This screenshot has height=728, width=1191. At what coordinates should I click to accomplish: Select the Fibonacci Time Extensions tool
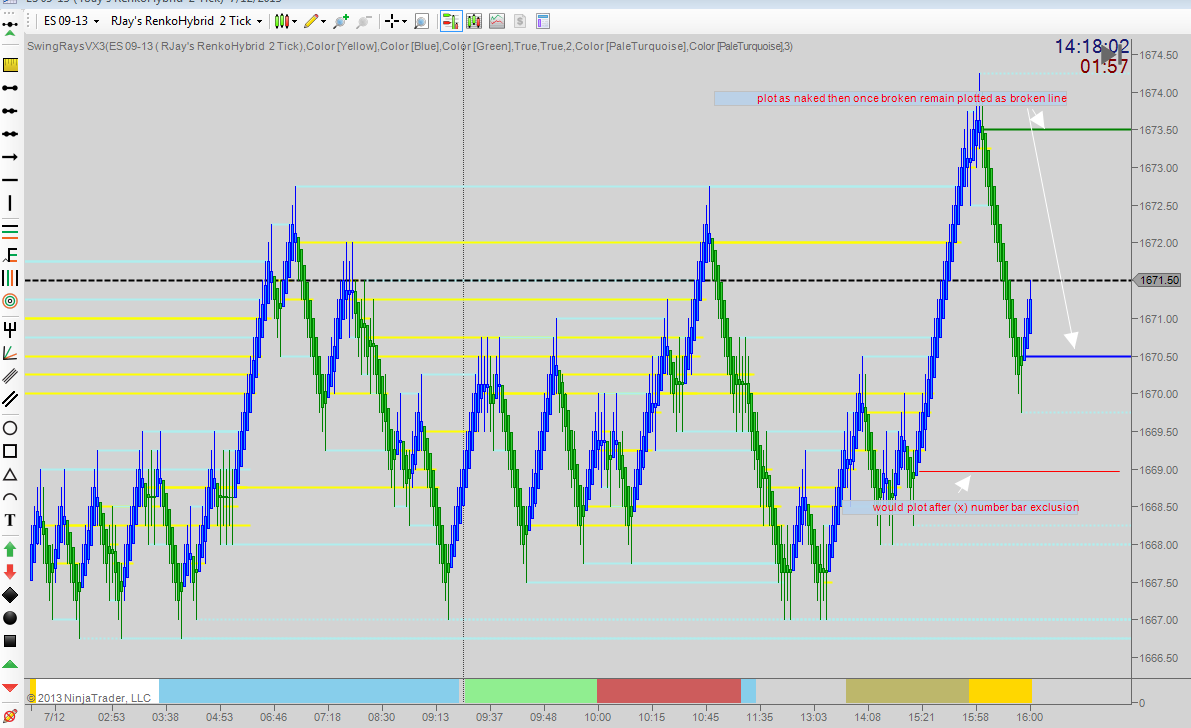pos(10,277)
